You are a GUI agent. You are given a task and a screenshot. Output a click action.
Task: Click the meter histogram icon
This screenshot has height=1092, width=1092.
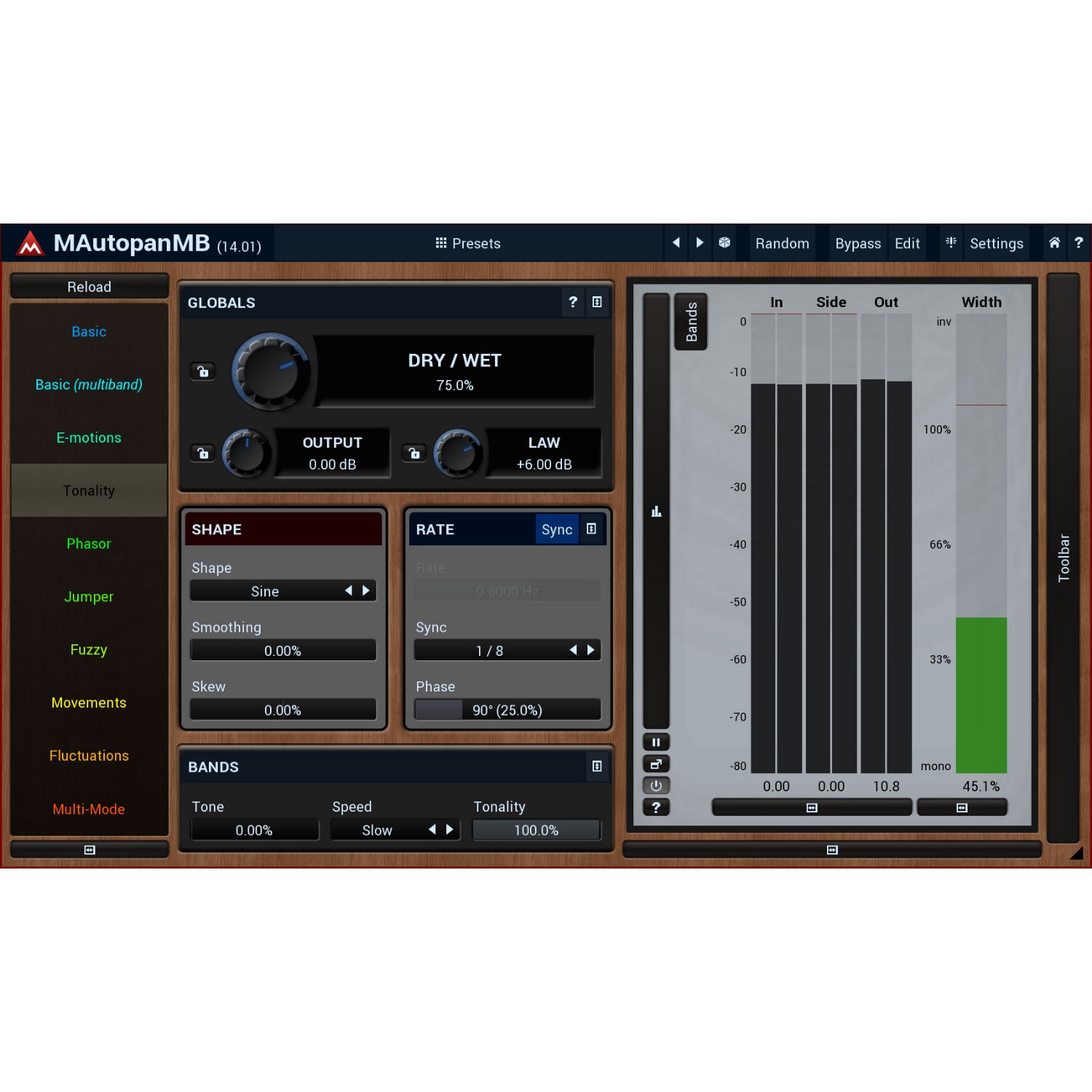[x=656, y=511]
